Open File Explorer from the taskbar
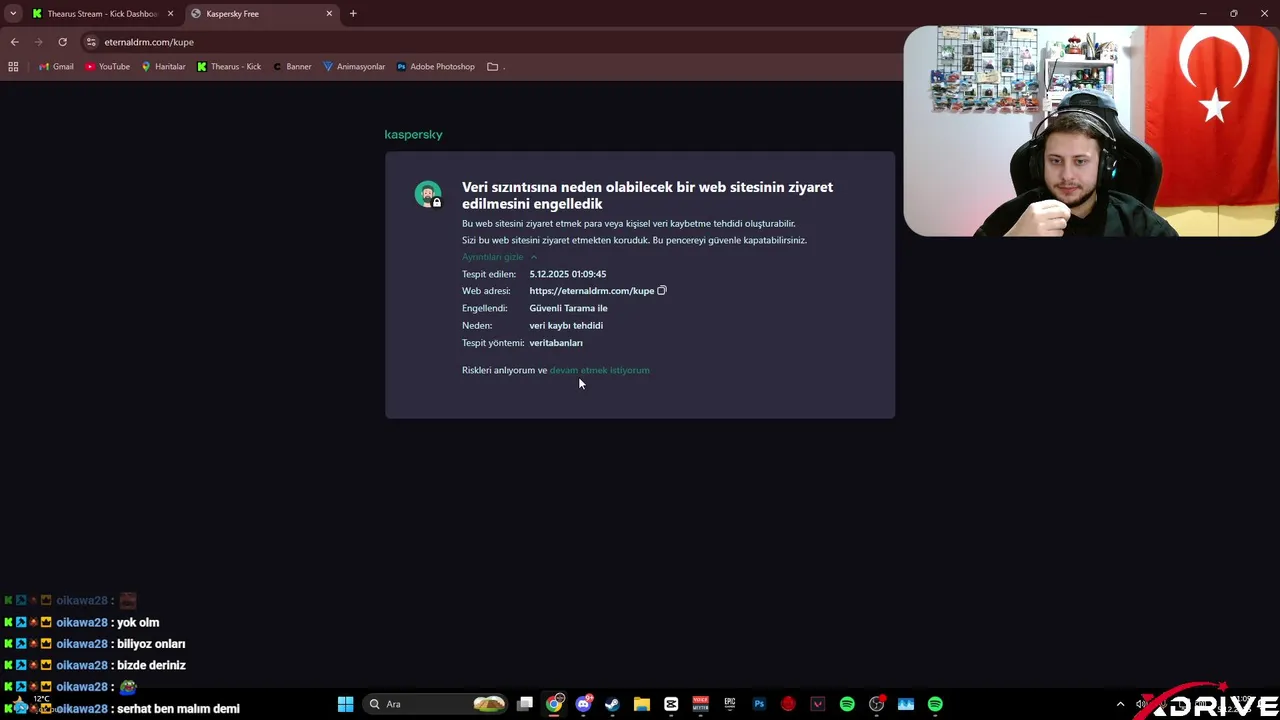The height and width of the screenshot is (720, 1280). point(642,704)
